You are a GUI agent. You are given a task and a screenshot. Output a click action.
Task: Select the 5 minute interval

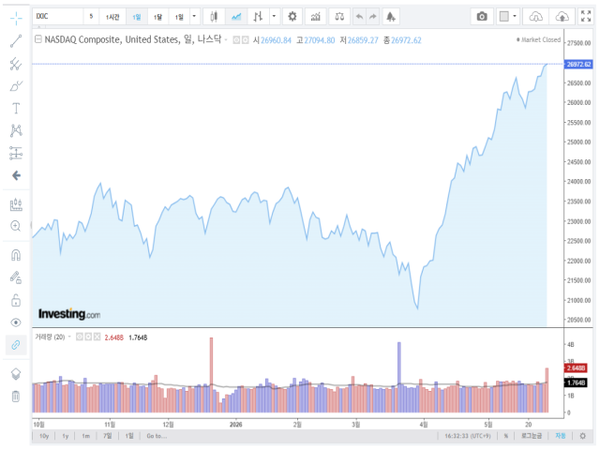coord(91,16)
